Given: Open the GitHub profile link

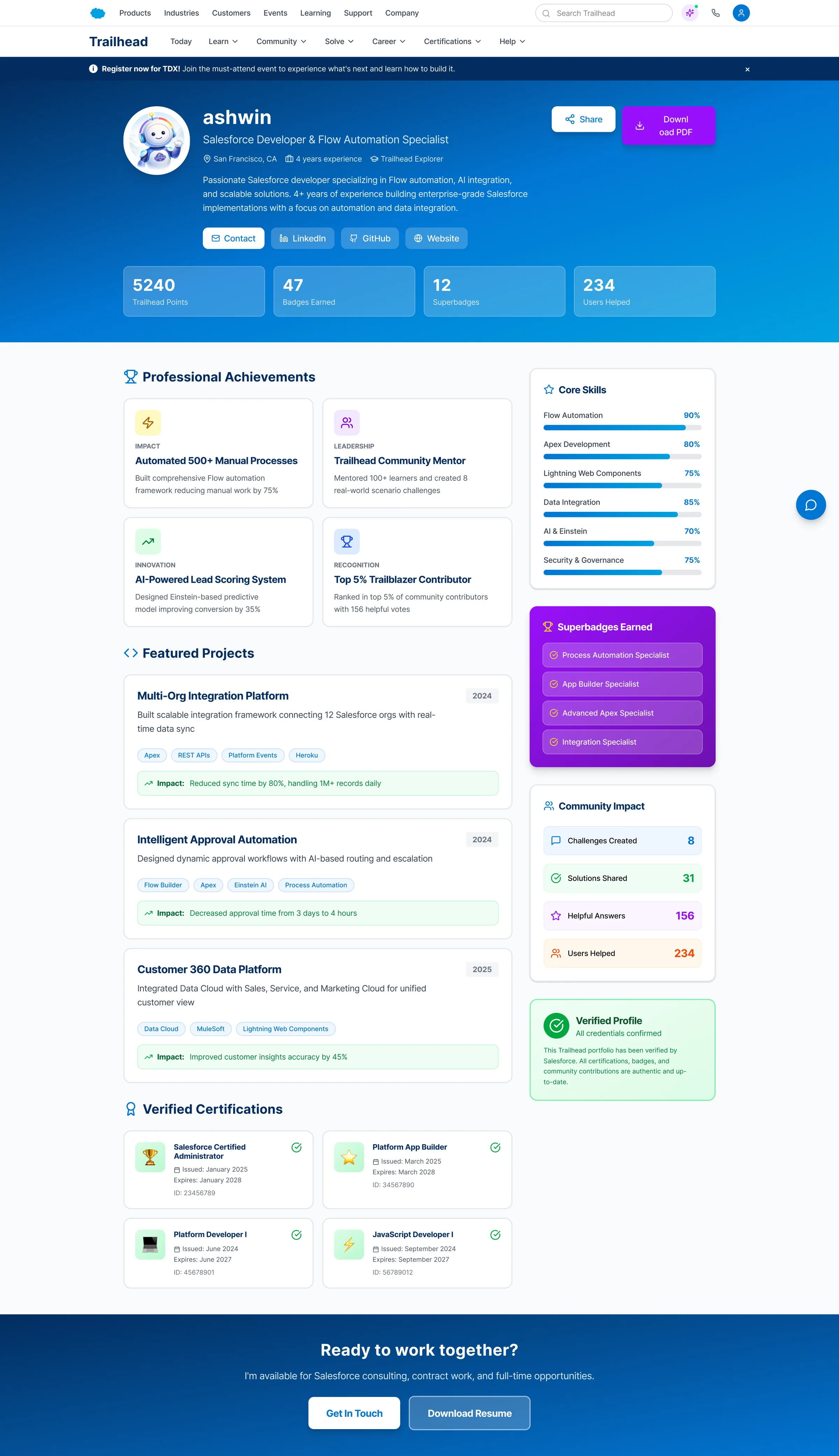Looking at the screenshot, I should click(x=370, y=238).
